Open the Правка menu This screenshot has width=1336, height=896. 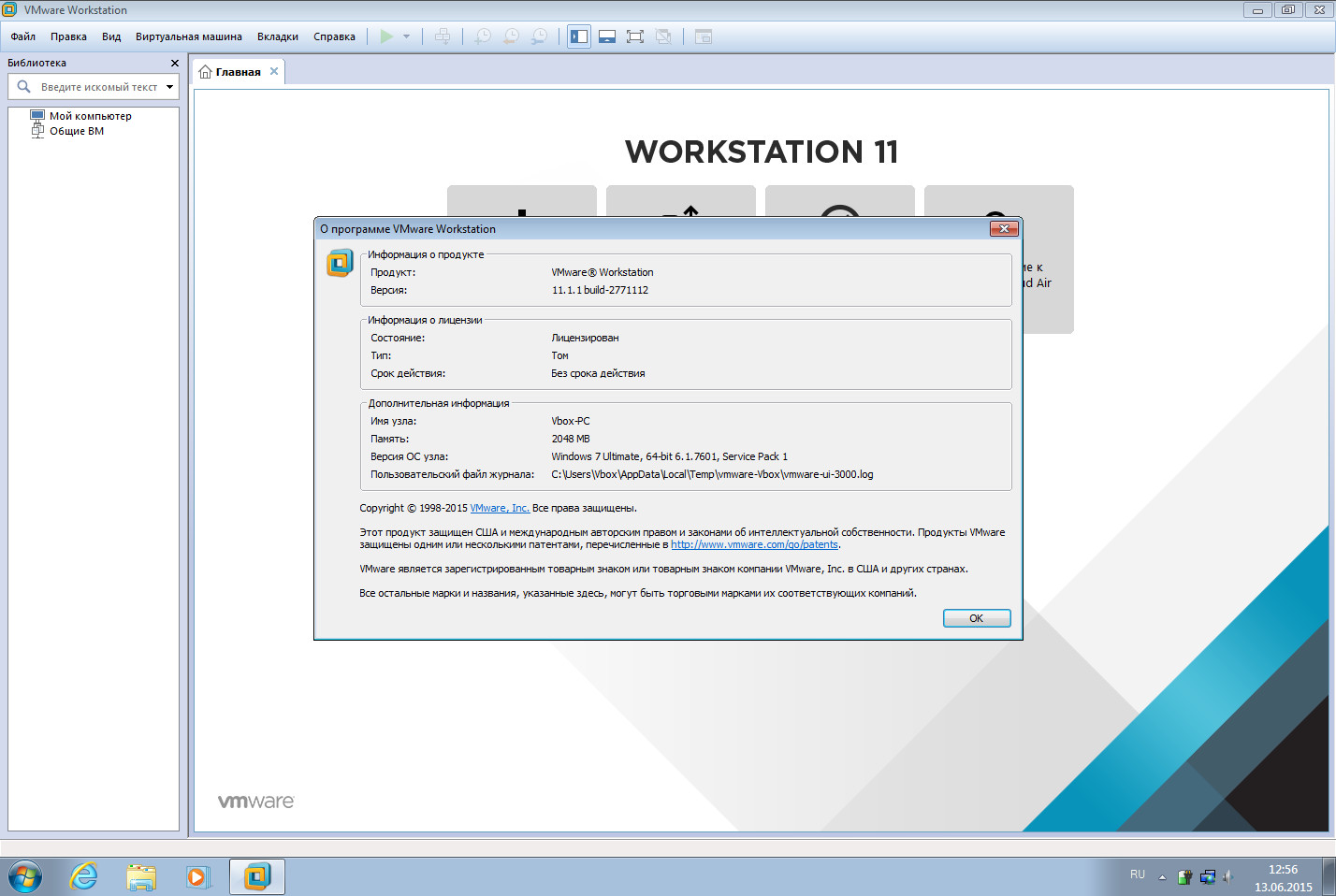pos(68,36)
